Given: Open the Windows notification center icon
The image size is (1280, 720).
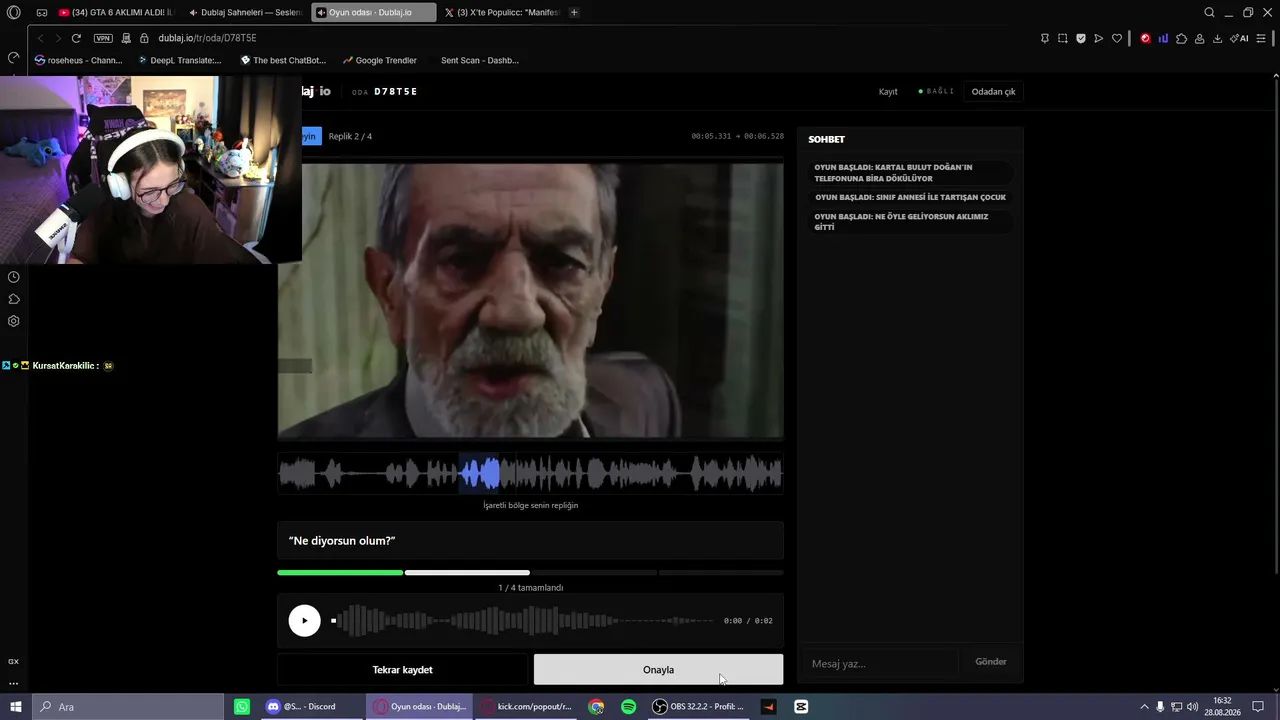Looking at the screenshot, I should coord(1259,707).
